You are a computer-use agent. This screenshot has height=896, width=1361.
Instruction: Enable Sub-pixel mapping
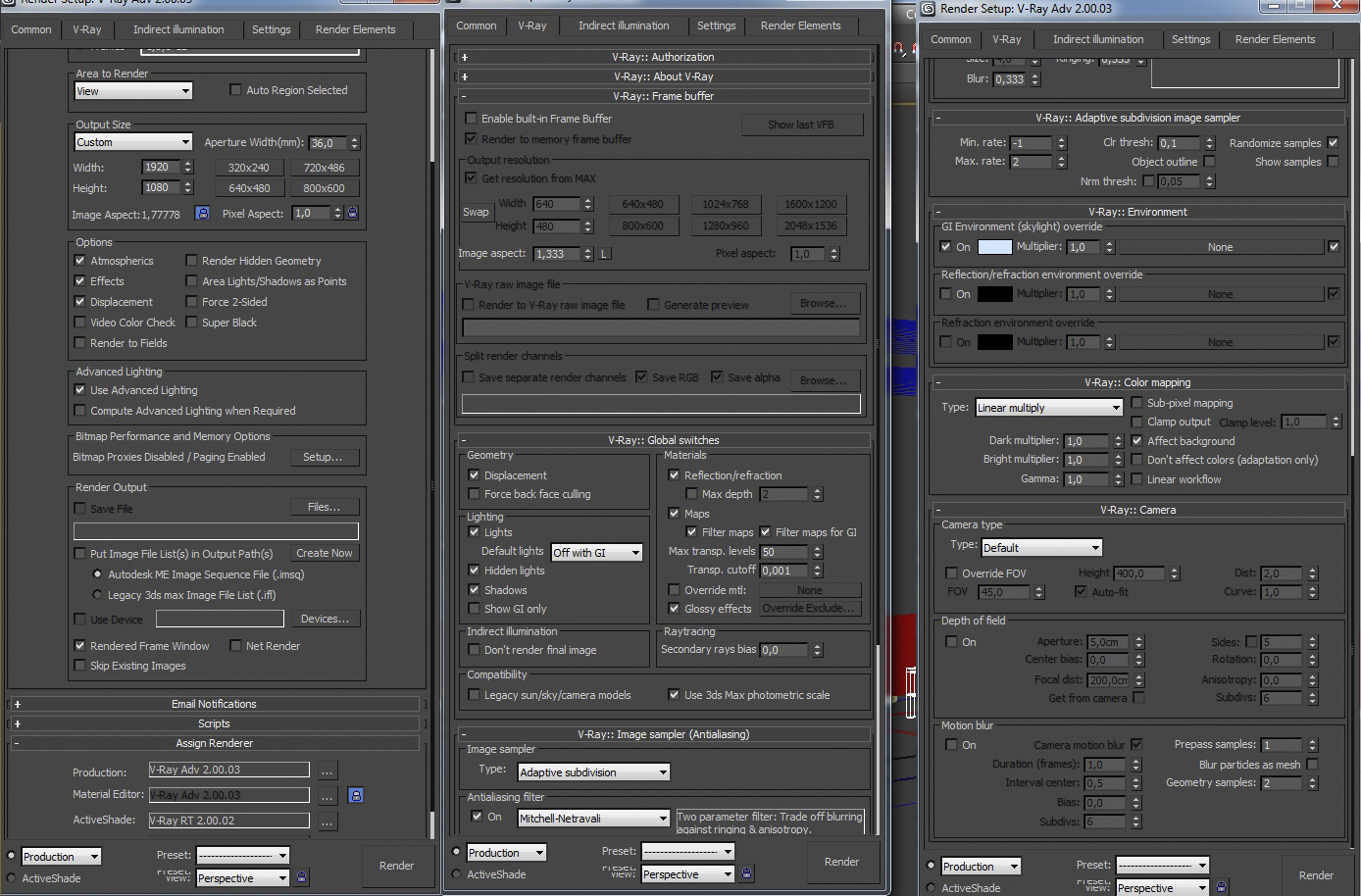1136,403
